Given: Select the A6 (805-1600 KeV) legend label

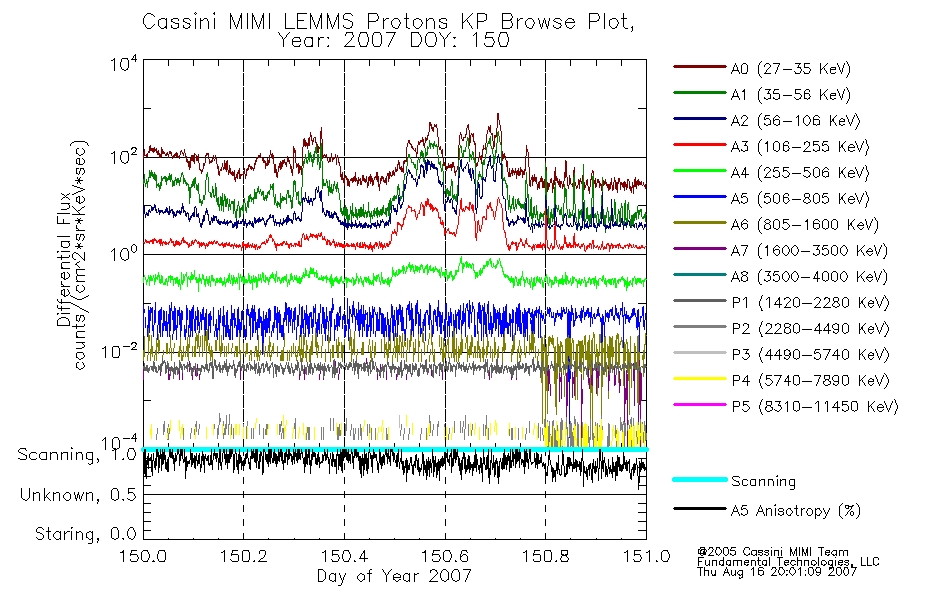Looking at the screenshot, I should click(x=805, y=225).
